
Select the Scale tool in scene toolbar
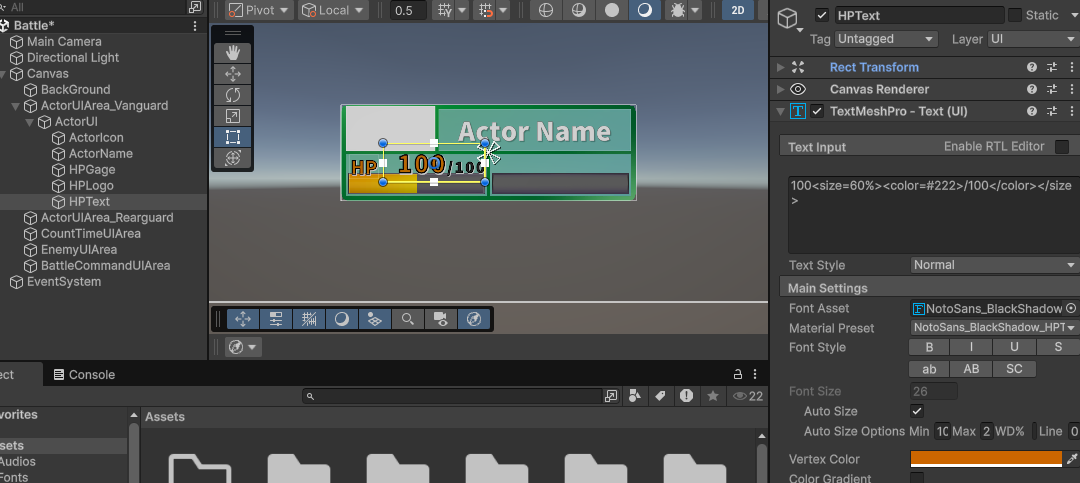click(x=233, y=116)
